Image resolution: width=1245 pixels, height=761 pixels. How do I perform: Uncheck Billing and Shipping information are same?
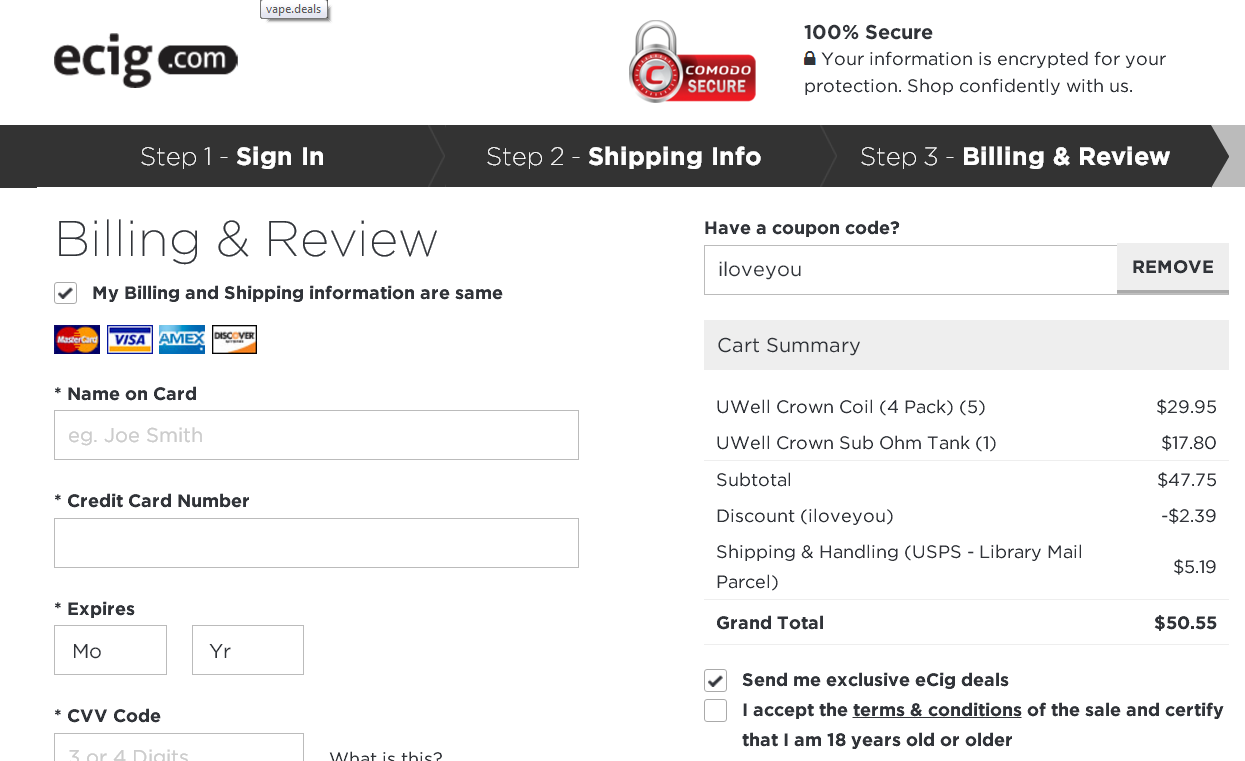pyautogui.click(x=66, y=293)
